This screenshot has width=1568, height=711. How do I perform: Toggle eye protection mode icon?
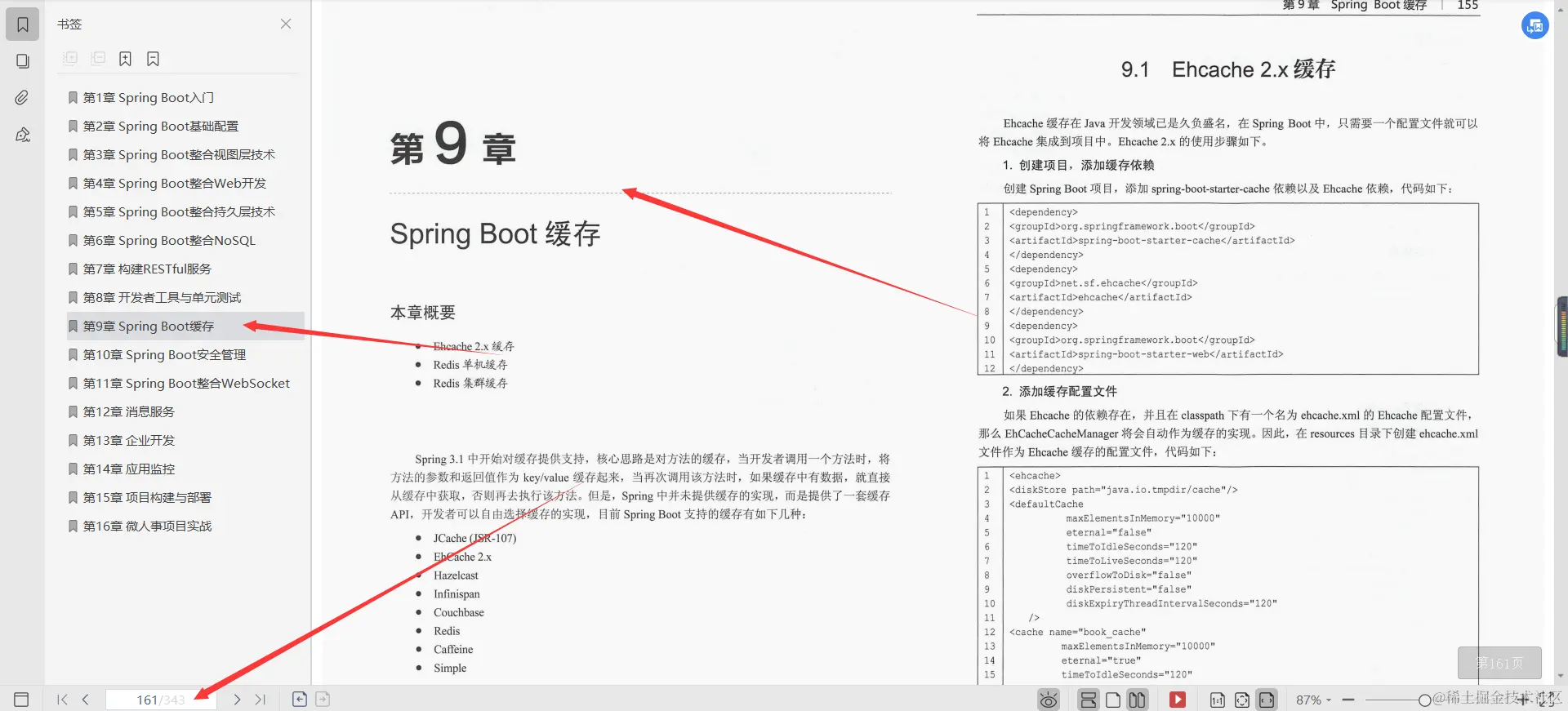(1049, 700)
